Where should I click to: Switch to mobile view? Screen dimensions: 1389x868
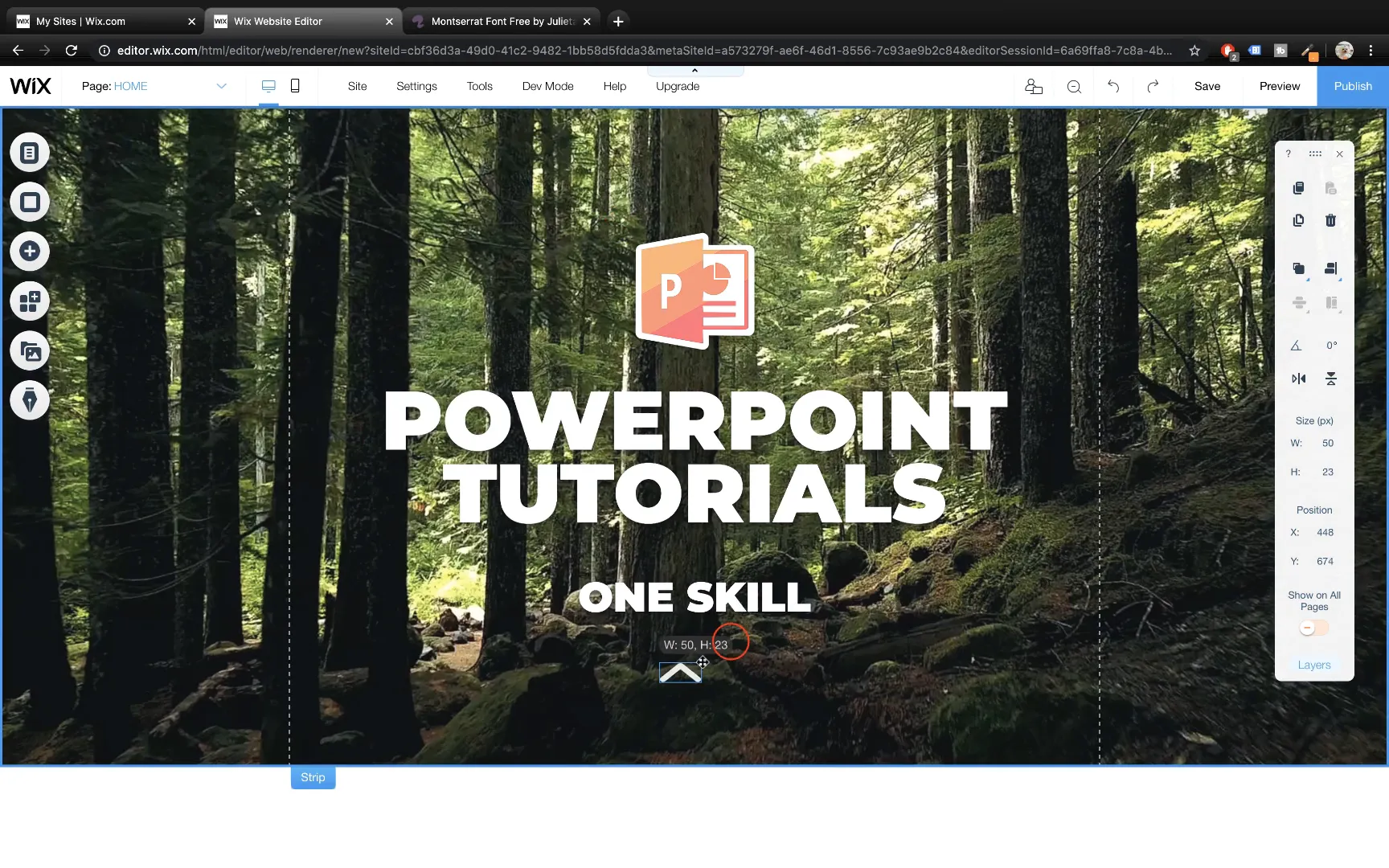tap(295, 86)
